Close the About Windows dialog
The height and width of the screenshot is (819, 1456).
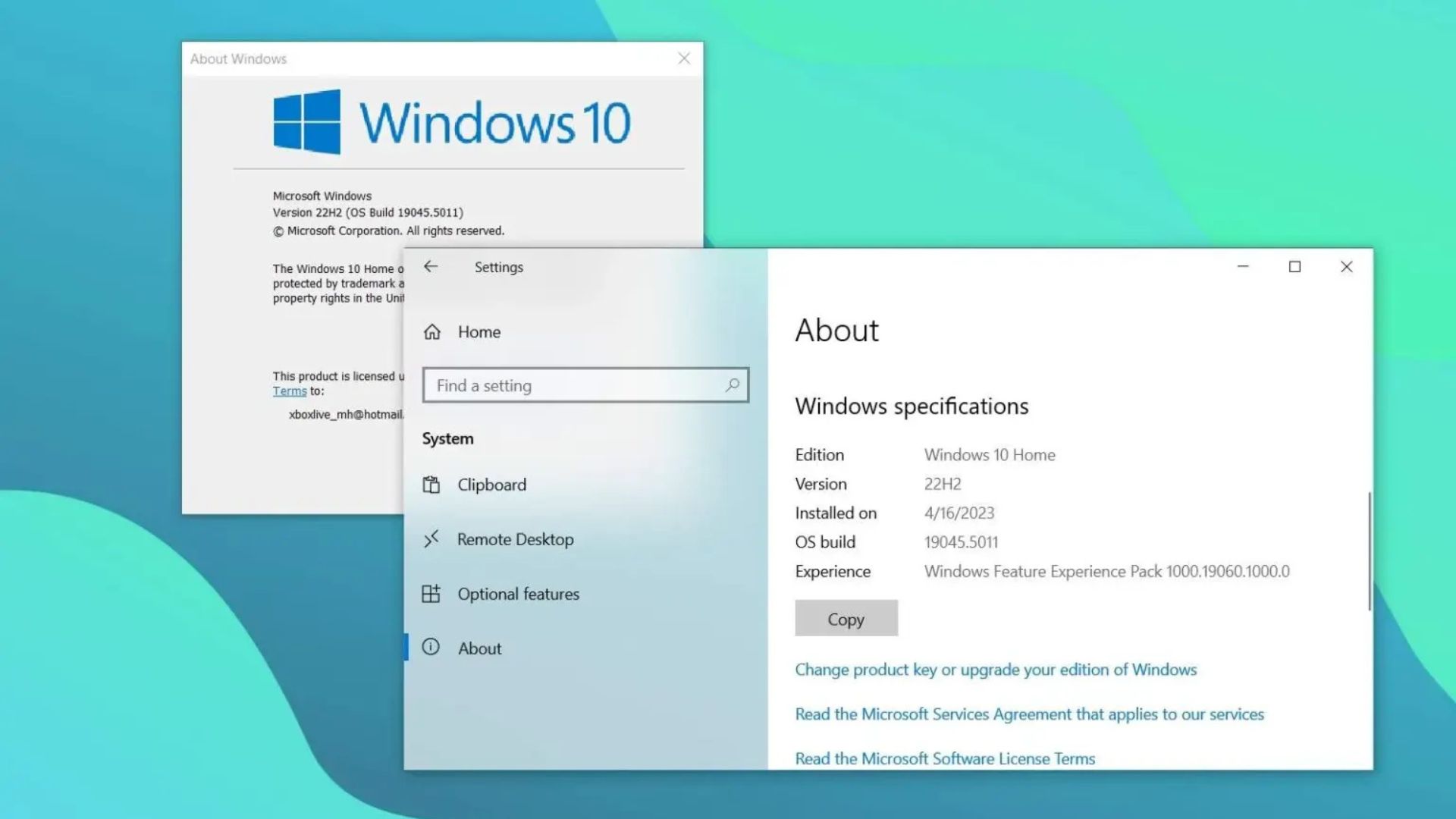[683, 58]
